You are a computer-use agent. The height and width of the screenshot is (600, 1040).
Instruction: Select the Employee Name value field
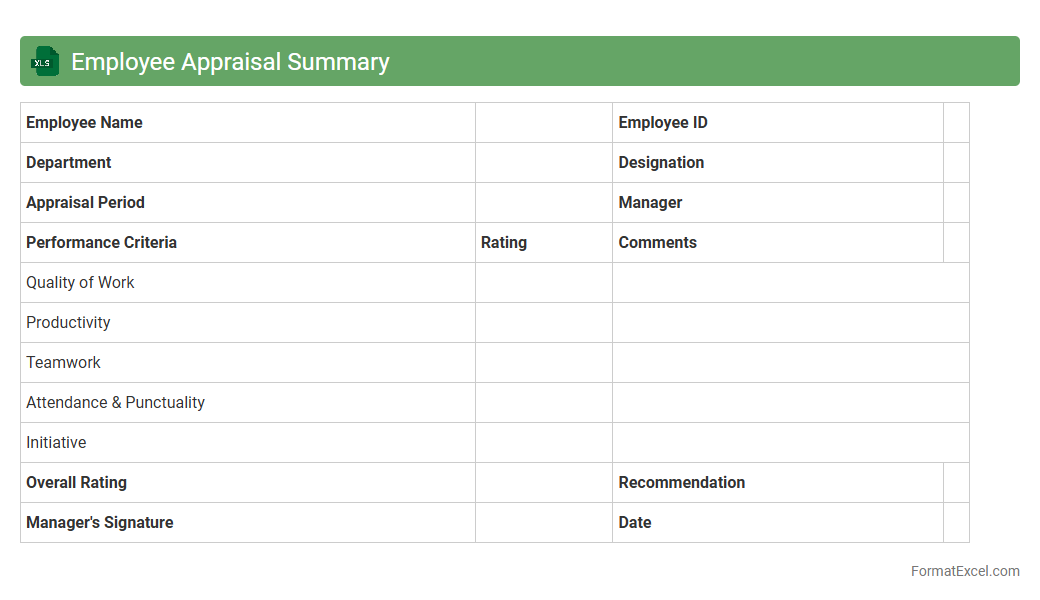pos(543,123)
